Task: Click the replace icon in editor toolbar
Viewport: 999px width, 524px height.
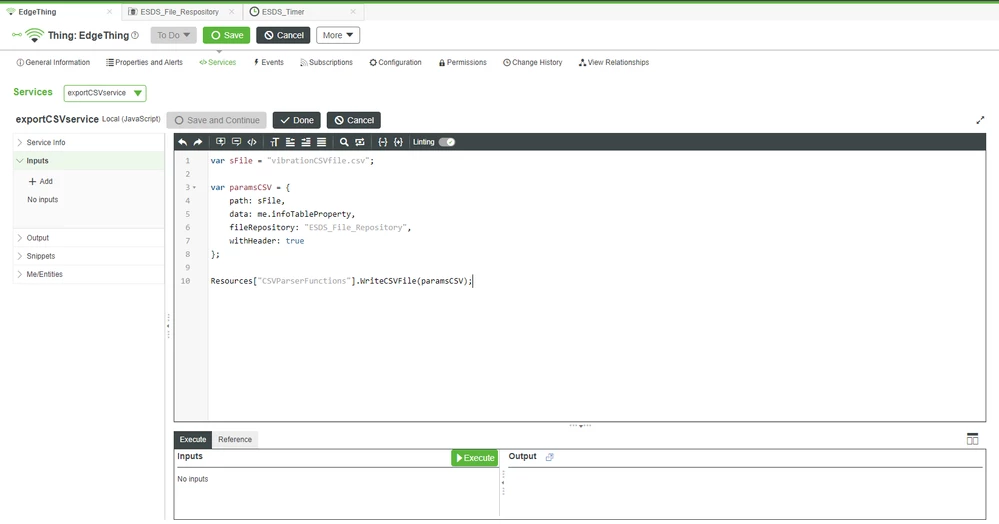Action: (360, 142)
